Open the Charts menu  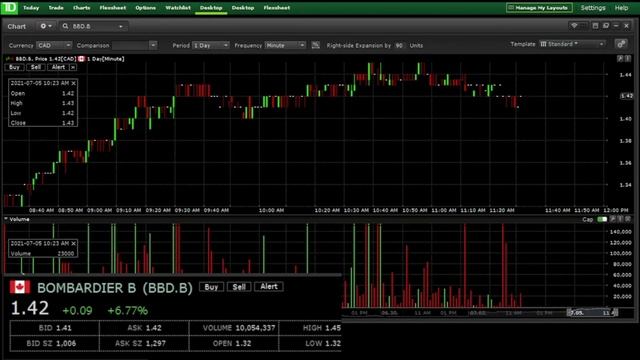[81, 8]
